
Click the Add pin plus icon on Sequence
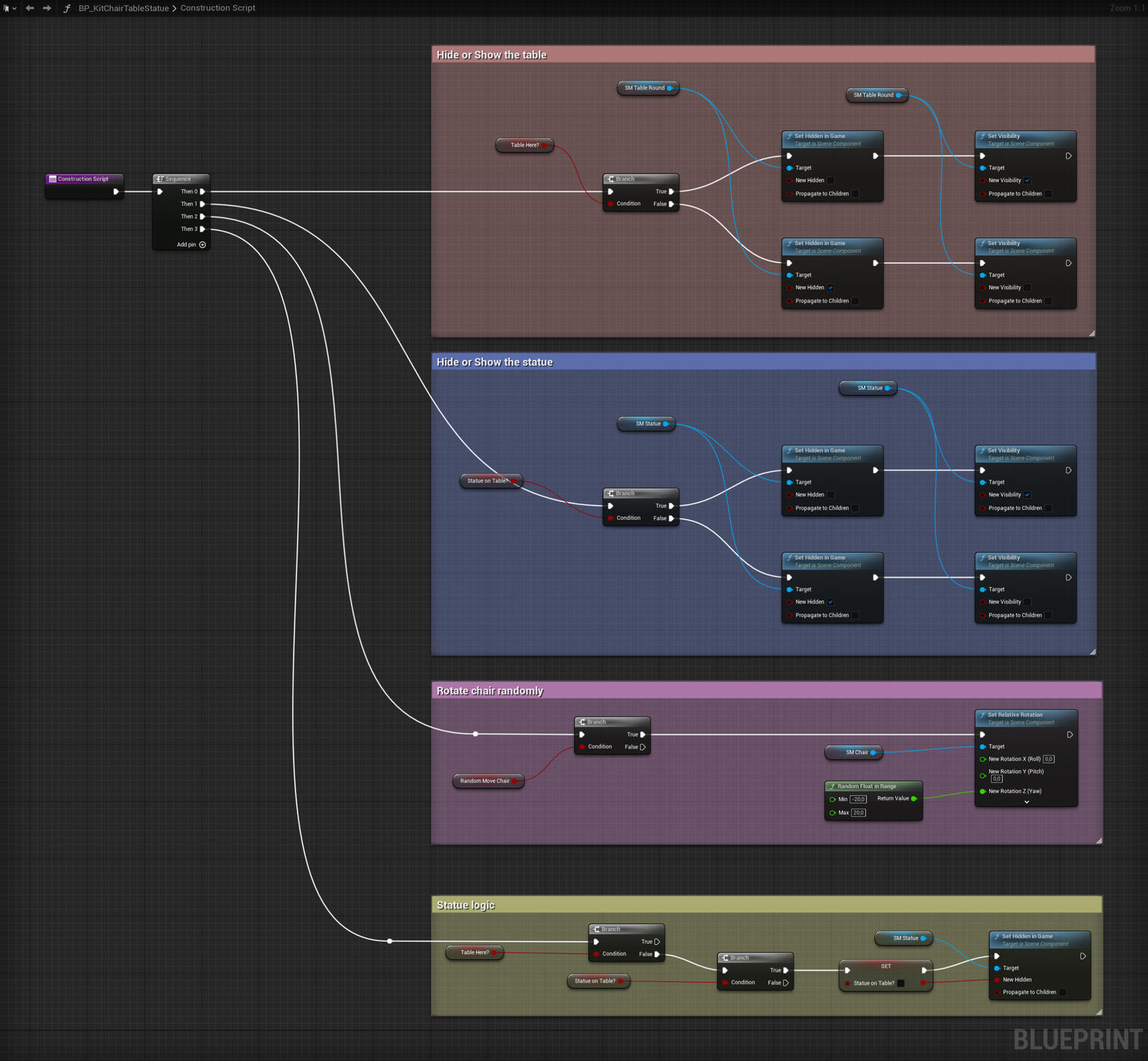203,244
